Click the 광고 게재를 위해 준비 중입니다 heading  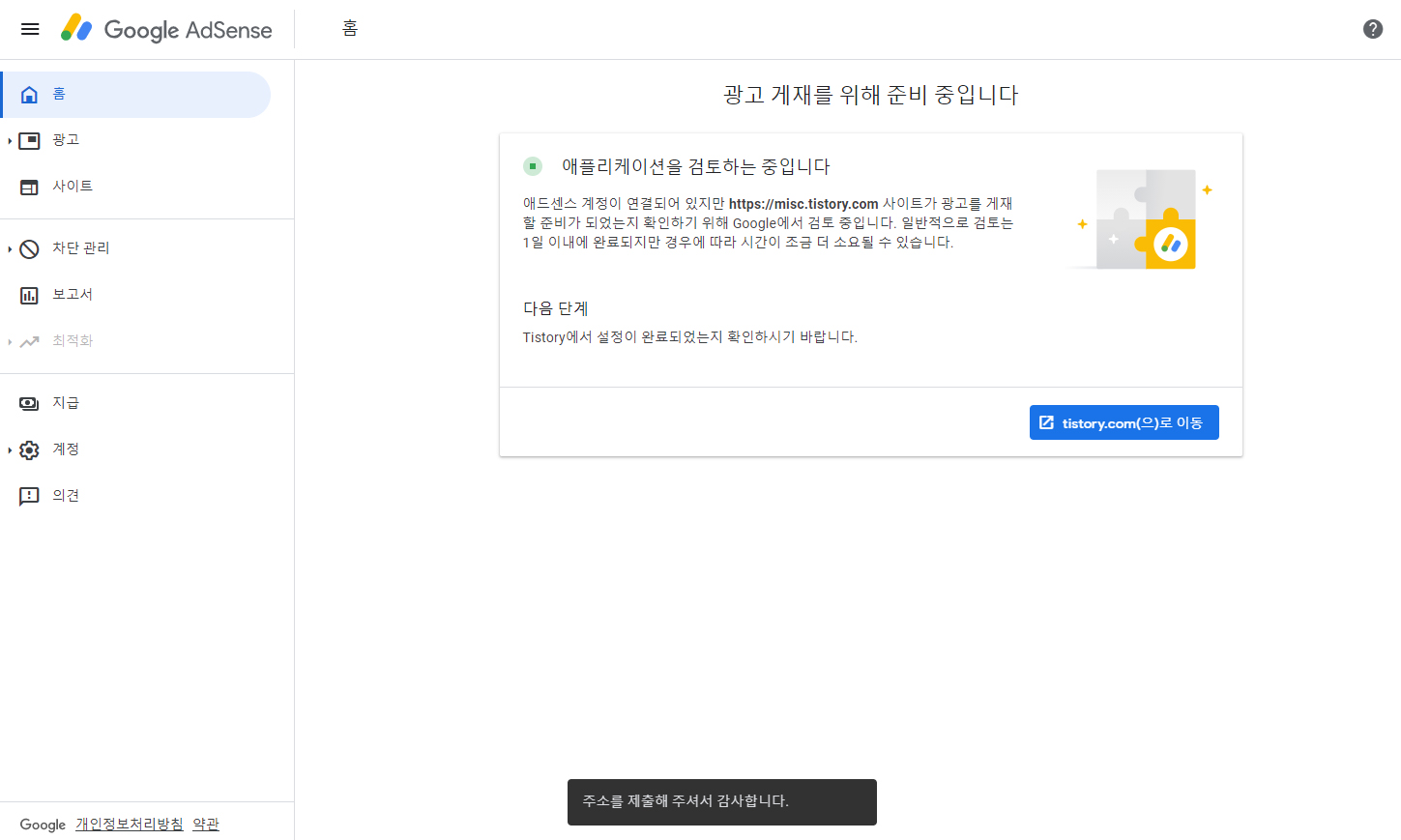pos(871,95)
